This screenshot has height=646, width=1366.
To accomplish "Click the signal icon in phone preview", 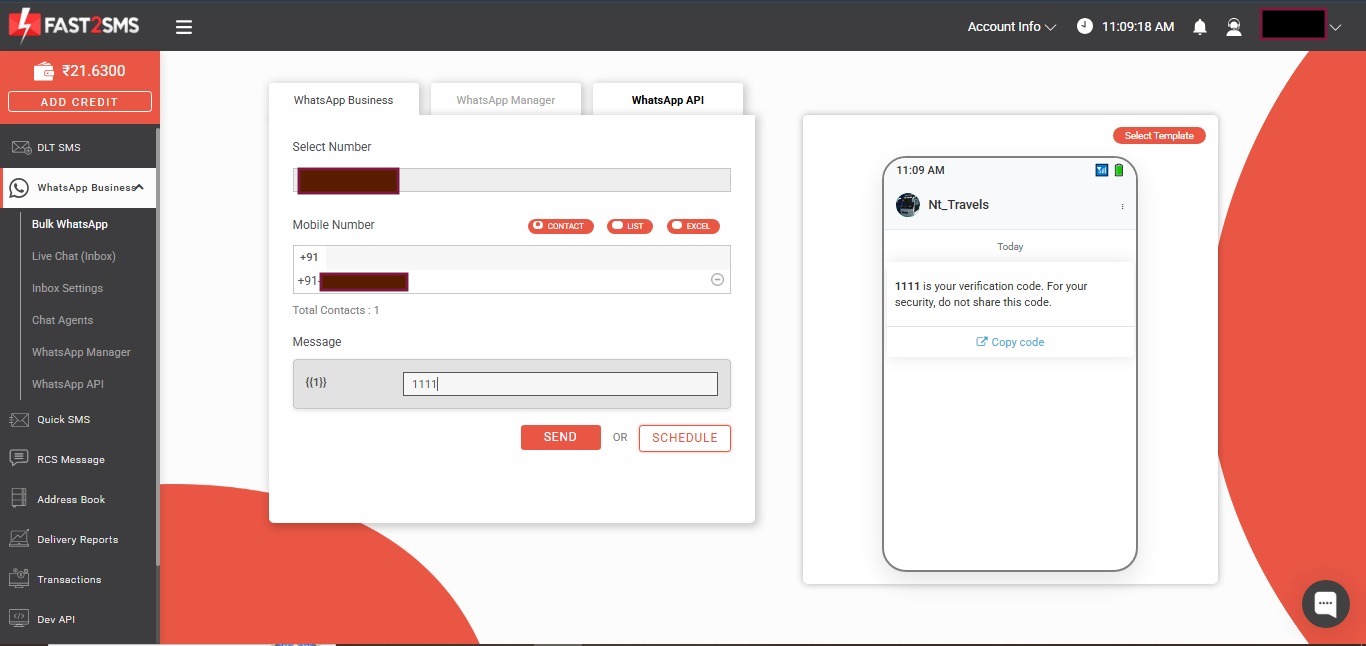I will pyautogui.click(x=1102, y=170).
